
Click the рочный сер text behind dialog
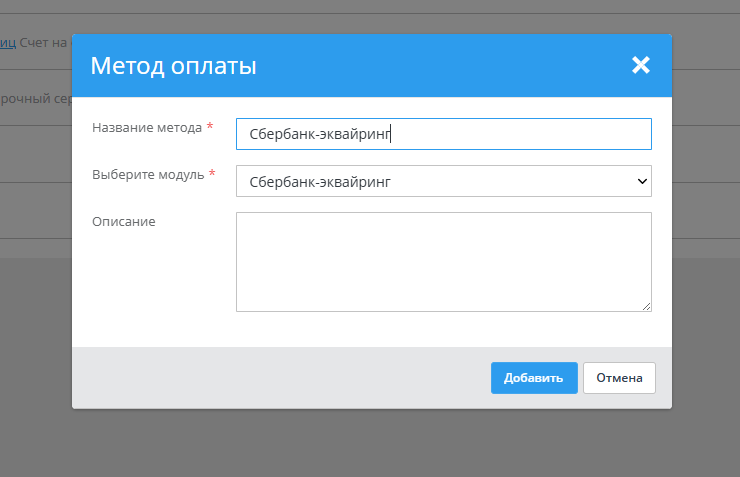35,99
